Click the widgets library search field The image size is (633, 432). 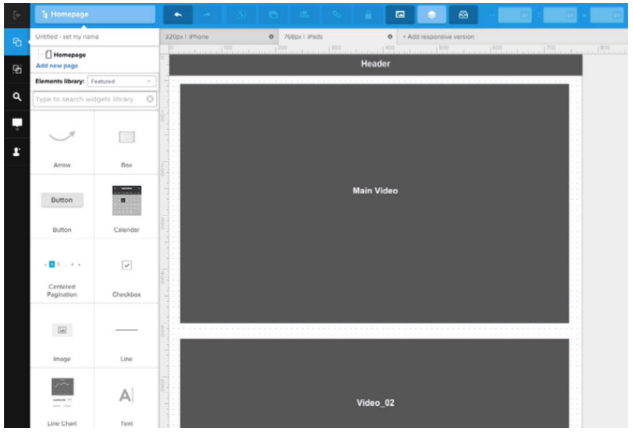(x=94, y=99)
